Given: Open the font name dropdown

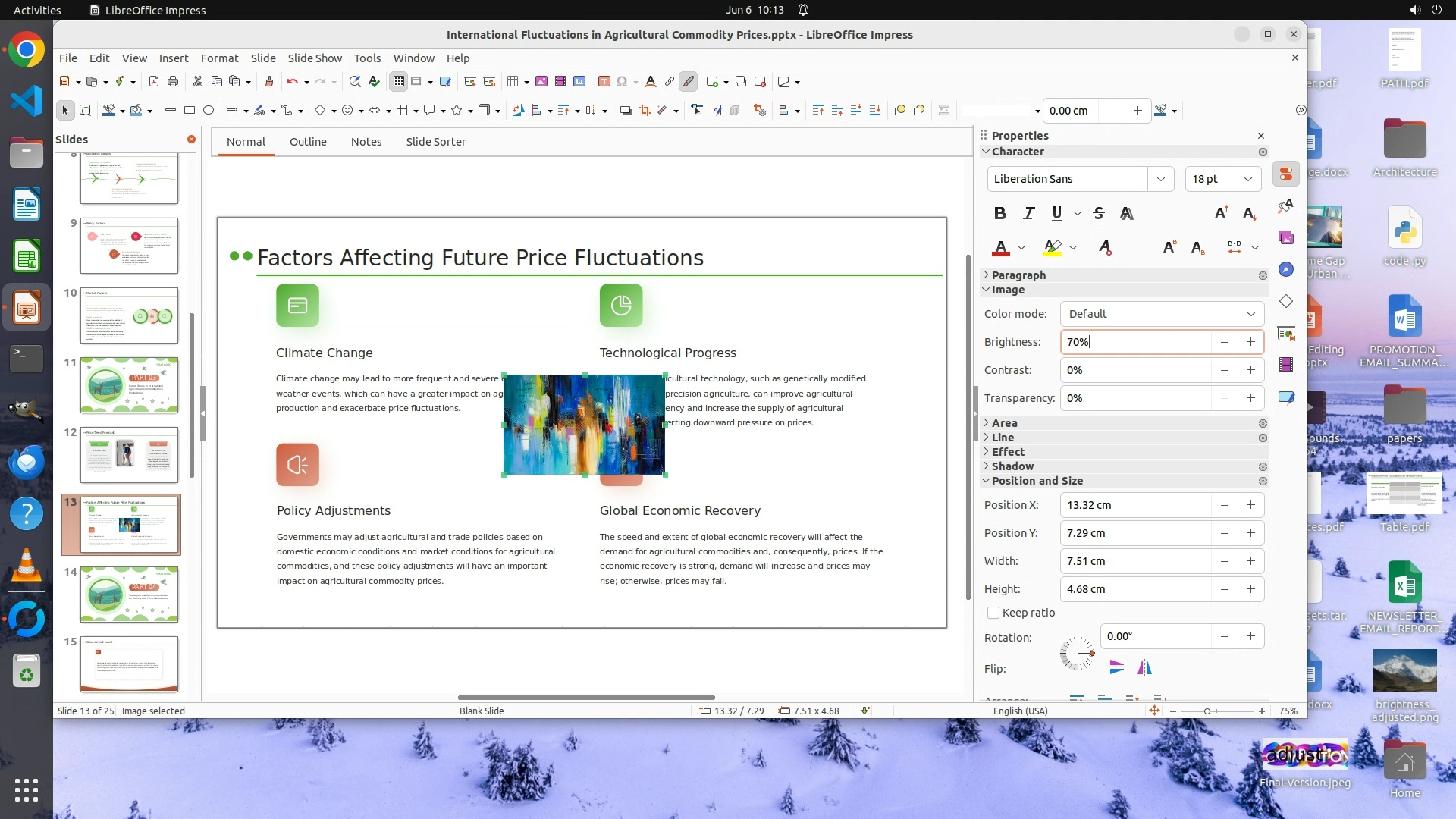Looking at the screenshot, I should [1160, 179].
